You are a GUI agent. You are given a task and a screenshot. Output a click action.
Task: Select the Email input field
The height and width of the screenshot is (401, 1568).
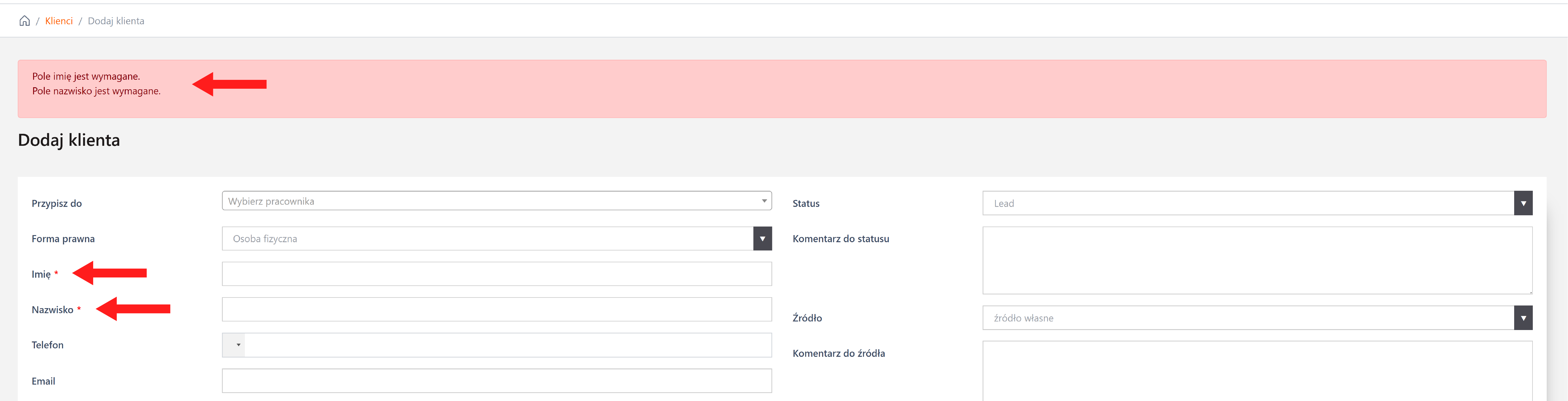tap(496, 380)
